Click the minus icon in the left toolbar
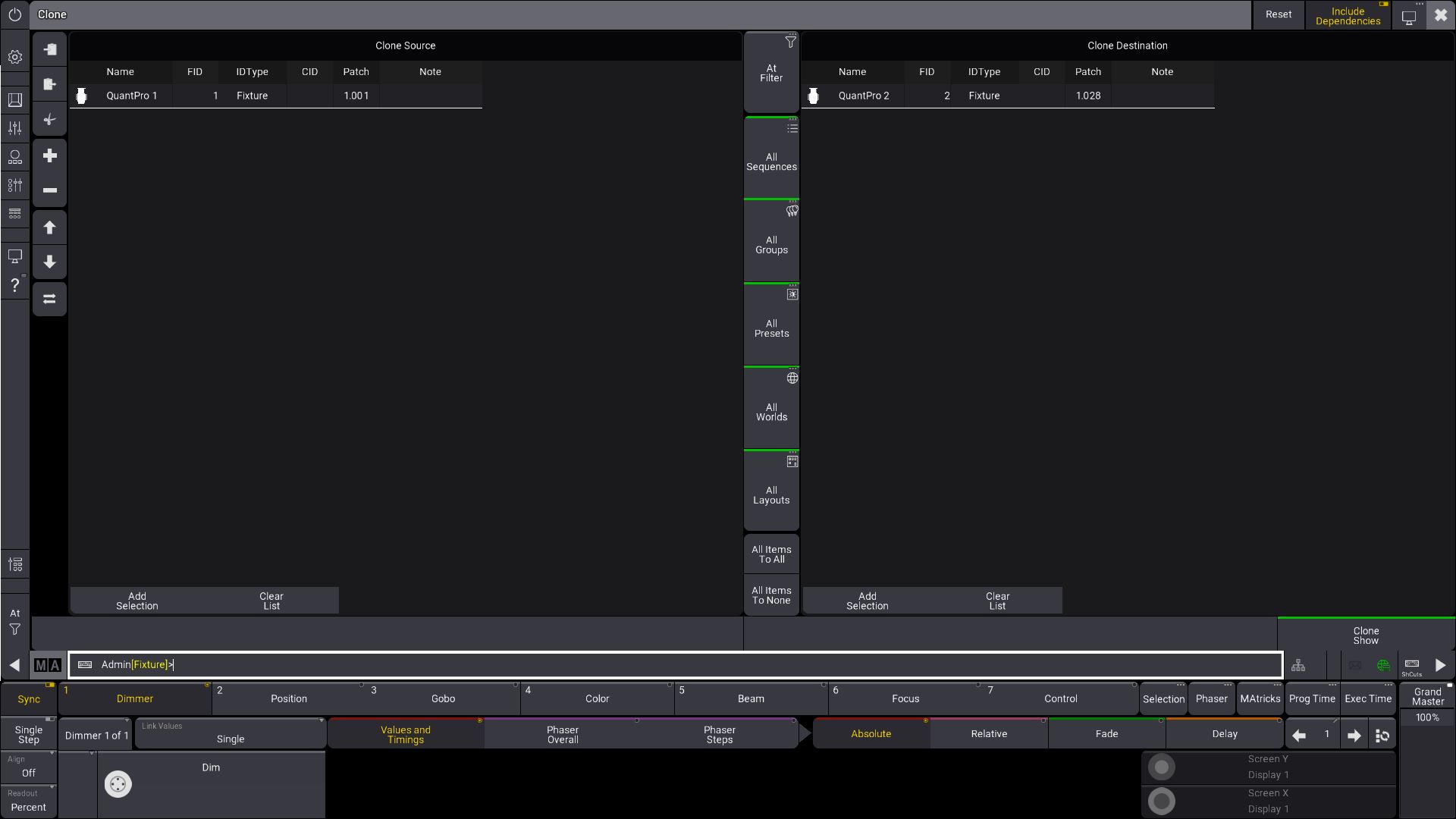 point(50,190)
